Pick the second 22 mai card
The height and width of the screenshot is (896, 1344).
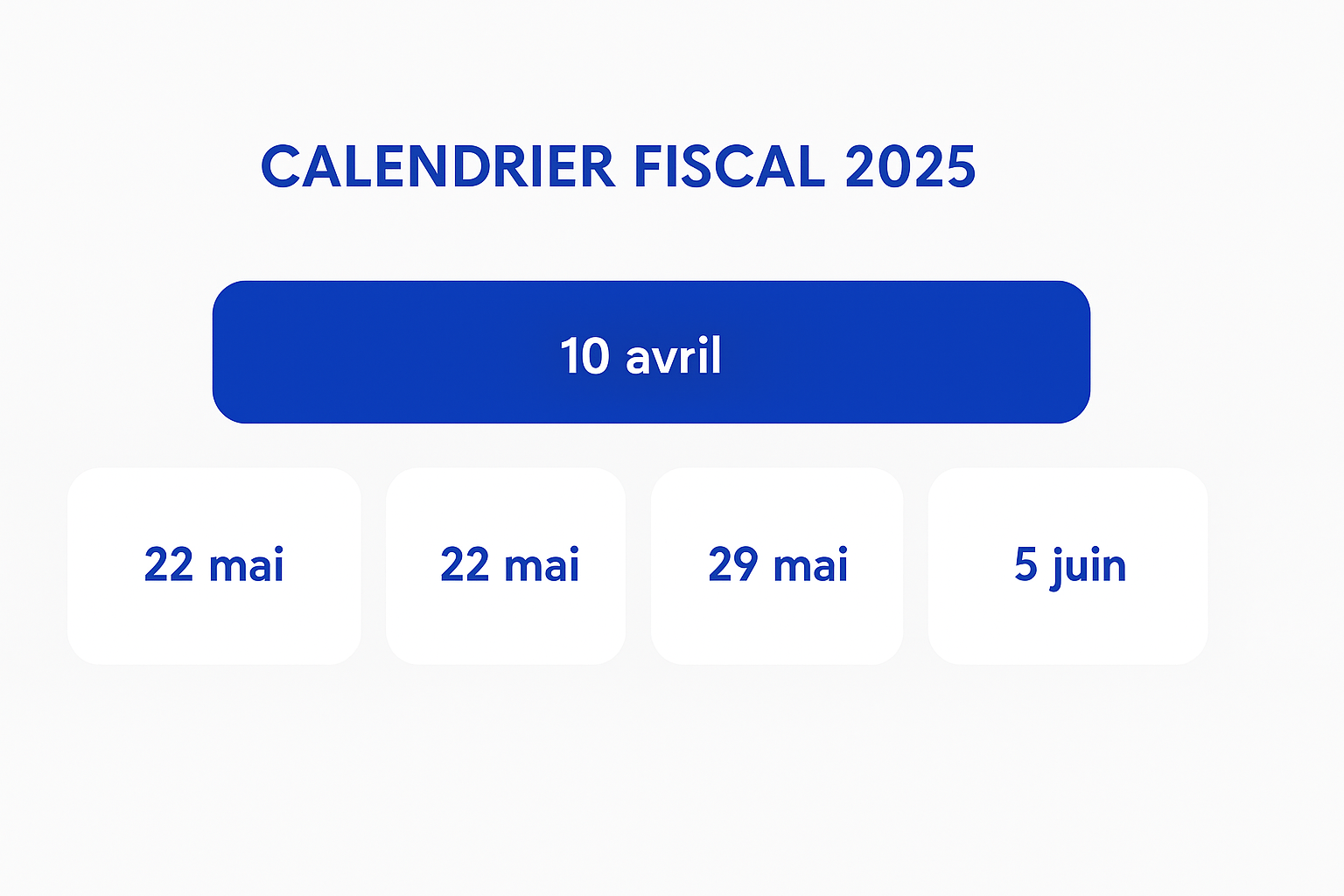pos(506,565)
